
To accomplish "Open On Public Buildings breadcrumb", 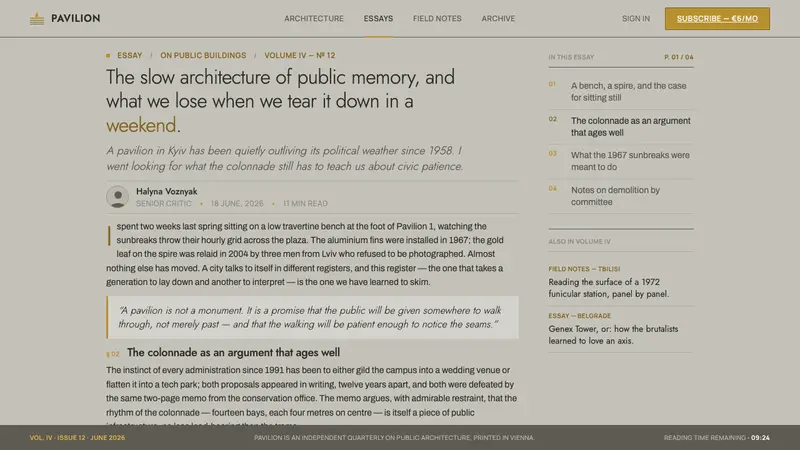I will (203, 55).
